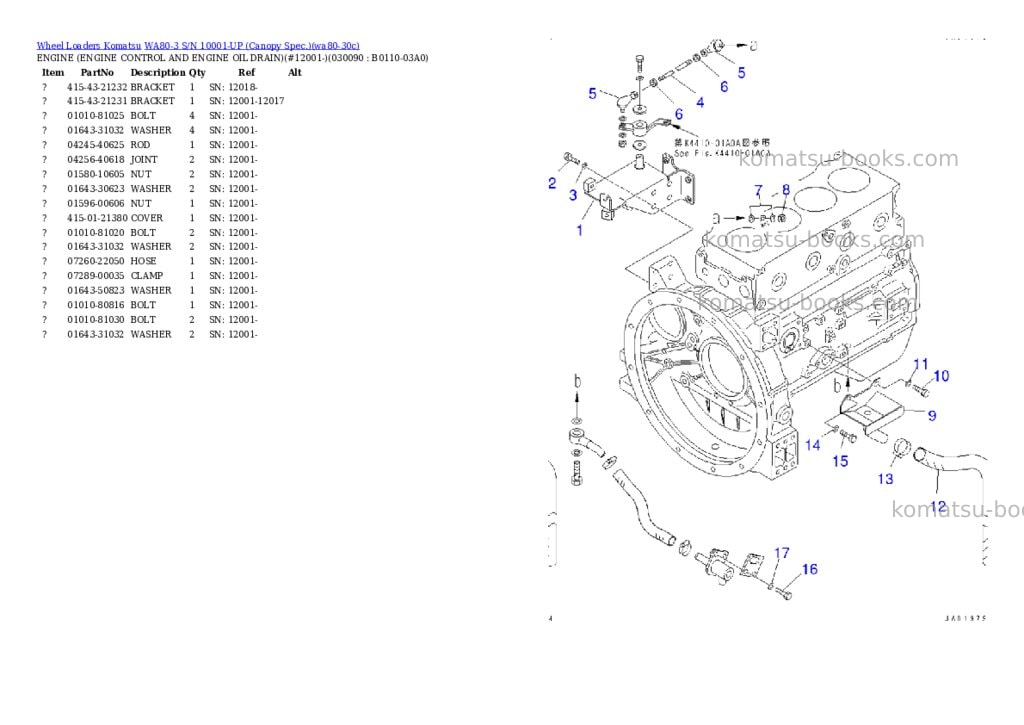Screen dimensions: 1024x725
Task: Click callout number 8 in the diagram
Action: (786, 190)
